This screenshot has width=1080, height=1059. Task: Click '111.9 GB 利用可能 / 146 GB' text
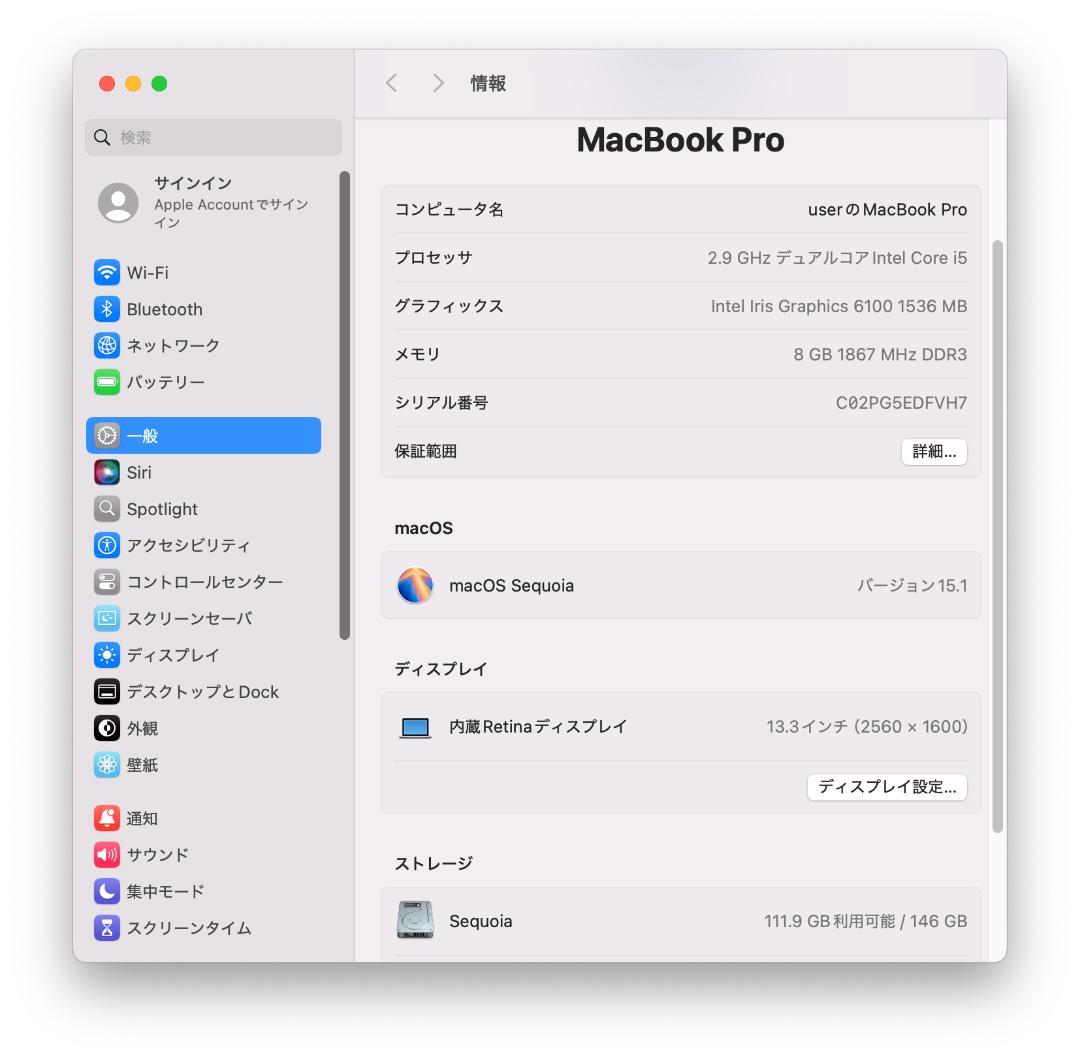[x=865, y=921]
